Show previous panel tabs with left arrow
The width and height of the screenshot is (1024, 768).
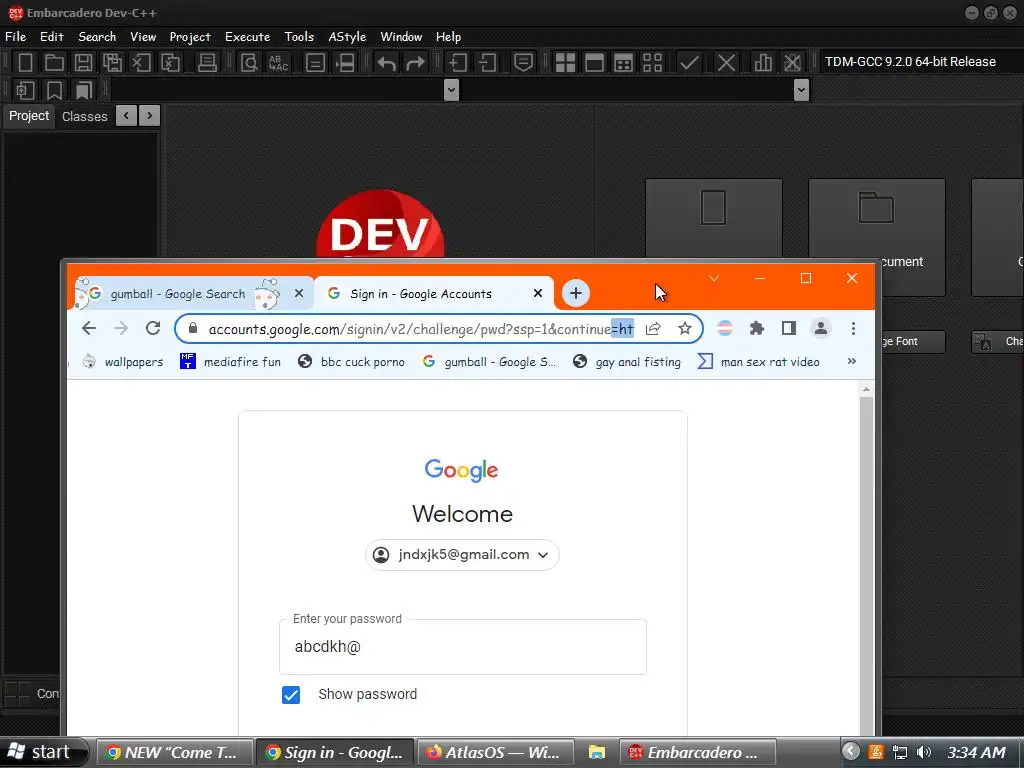coord(126,116)
